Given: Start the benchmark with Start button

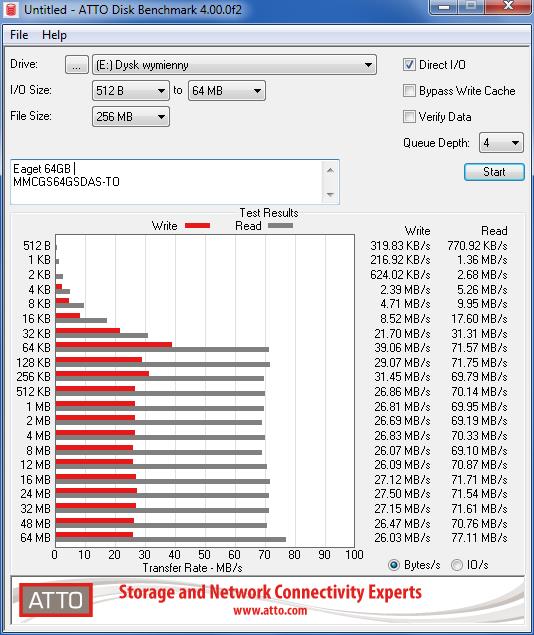Looking at the screenshot, I should pyautogui.click(x=494, y=172).
